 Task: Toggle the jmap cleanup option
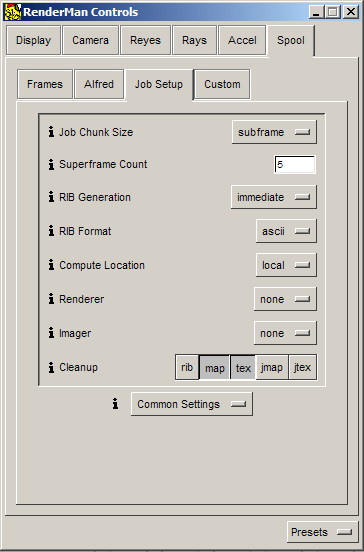point(272,367)
